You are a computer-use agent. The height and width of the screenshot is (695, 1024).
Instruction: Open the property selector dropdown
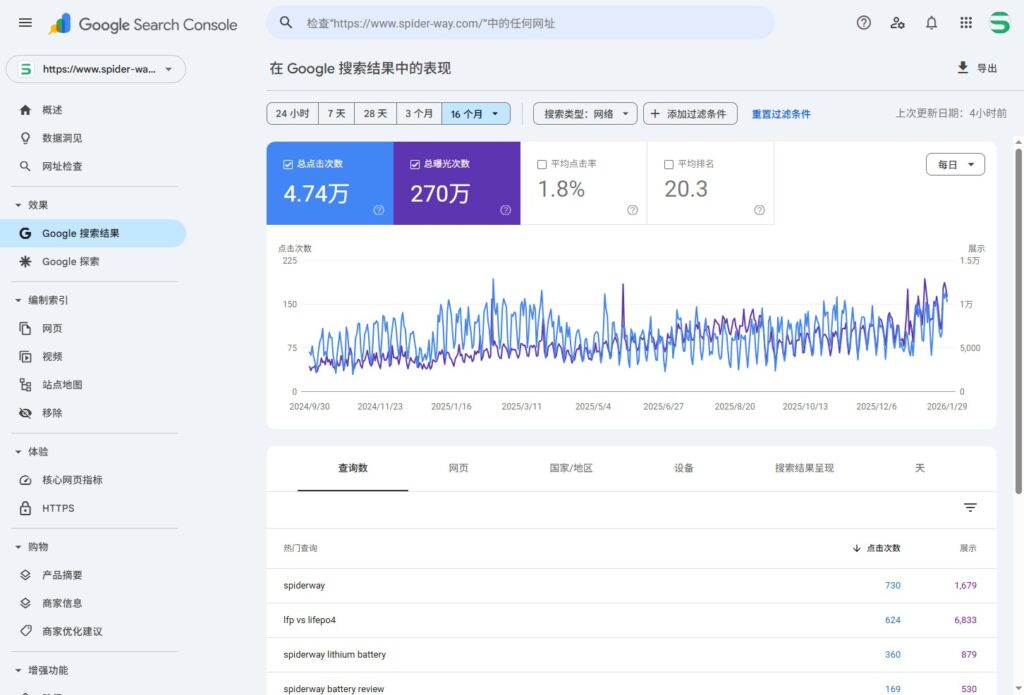click(x=96, y=69)
